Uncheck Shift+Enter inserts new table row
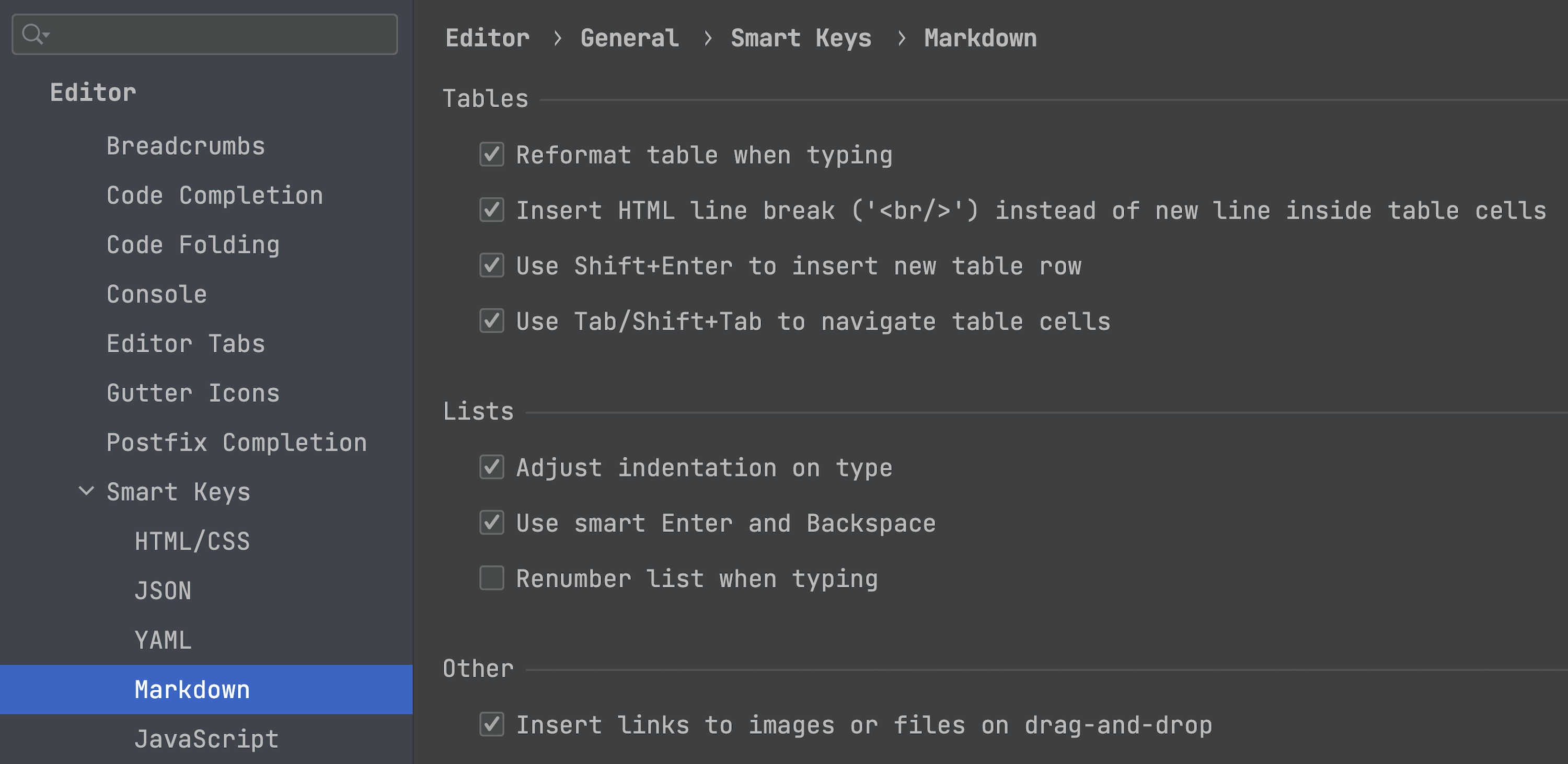The width and height of the screenshot is (1568, 764). [x=491, y=265]
